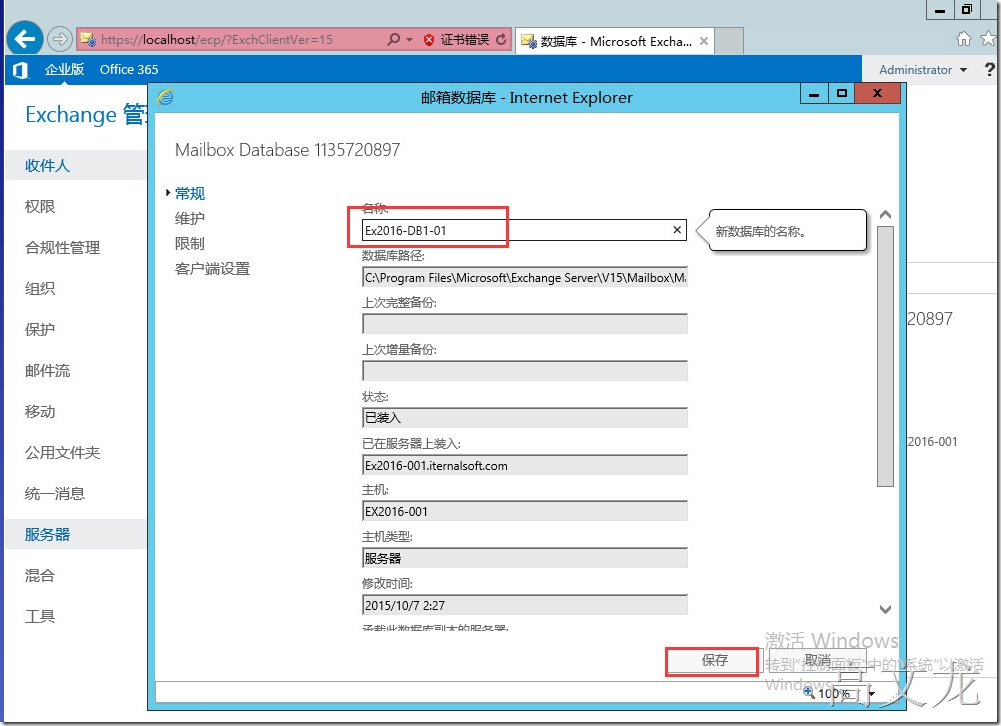The width and height of the screenshot is (1001, 726).
Task: Close the 数据库 browser tab
Action: [x=704, y=41]
